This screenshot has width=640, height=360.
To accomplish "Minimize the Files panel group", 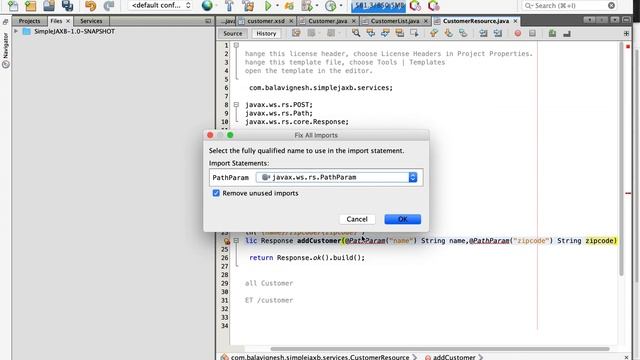I will [x=208, y=21].
